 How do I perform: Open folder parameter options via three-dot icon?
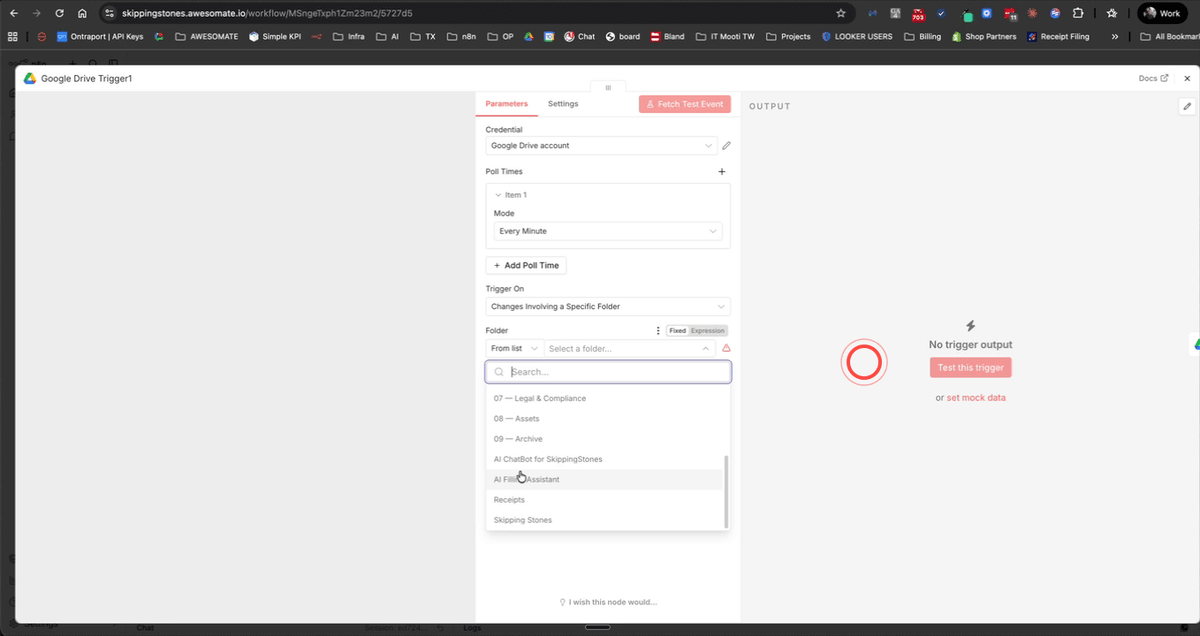point(657,330)
